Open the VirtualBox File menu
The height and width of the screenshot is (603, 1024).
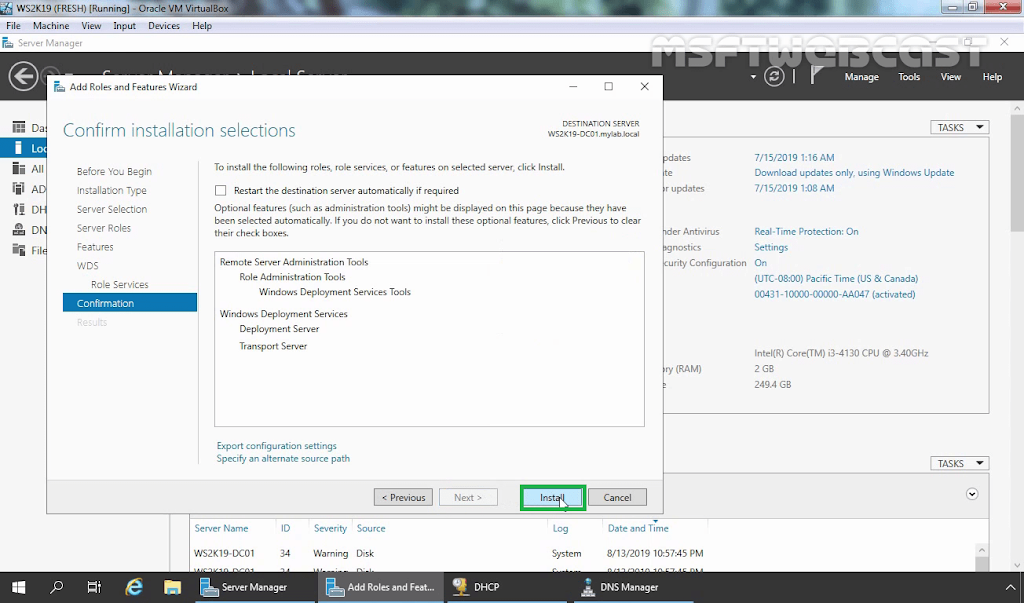pyautogui.click(x=13, y=25)
